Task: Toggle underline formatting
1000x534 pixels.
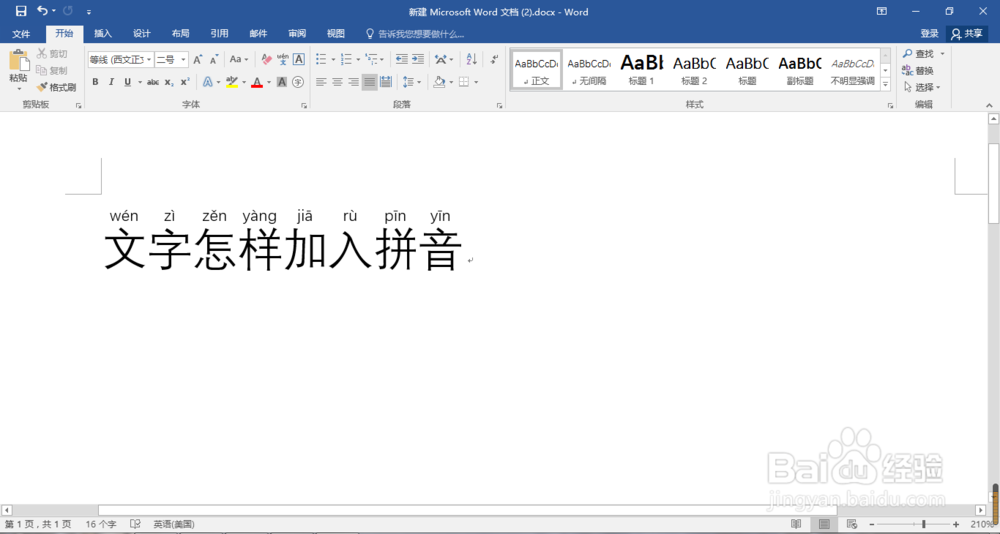Action: (128, 82)
